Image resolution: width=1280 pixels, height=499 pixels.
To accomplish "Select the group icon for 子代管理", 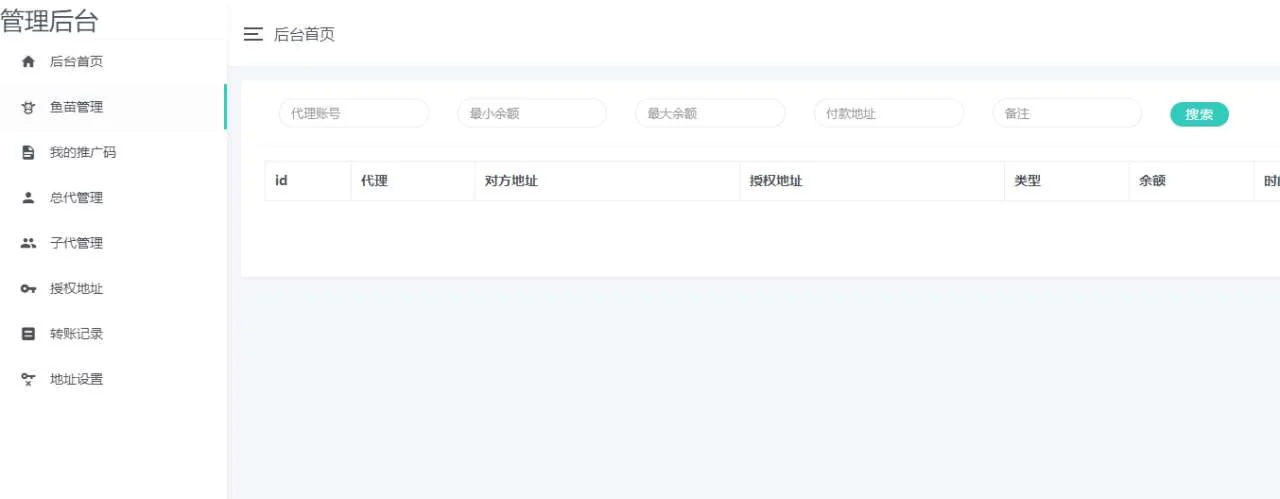I will pos(28,243).
